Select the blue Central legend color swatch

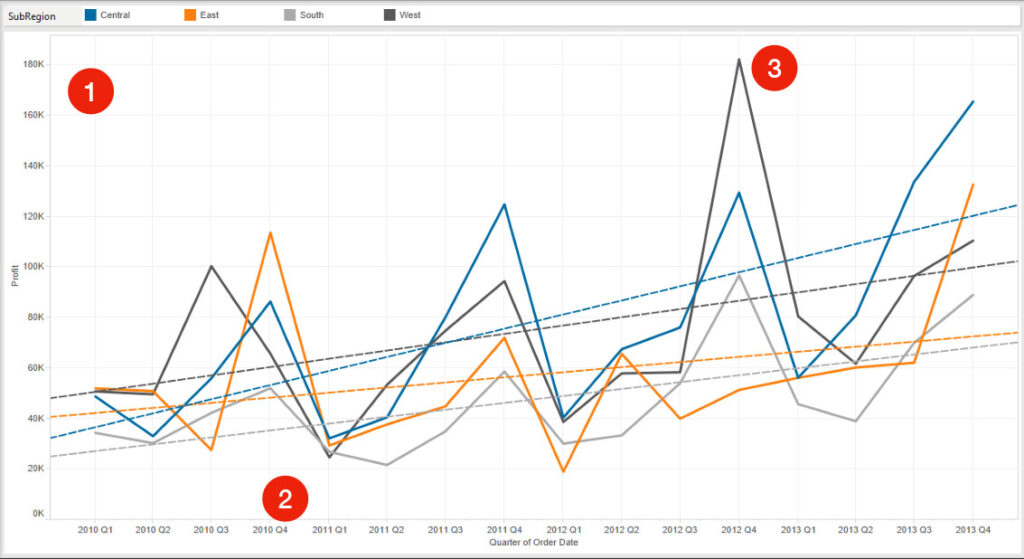(91, 16)
